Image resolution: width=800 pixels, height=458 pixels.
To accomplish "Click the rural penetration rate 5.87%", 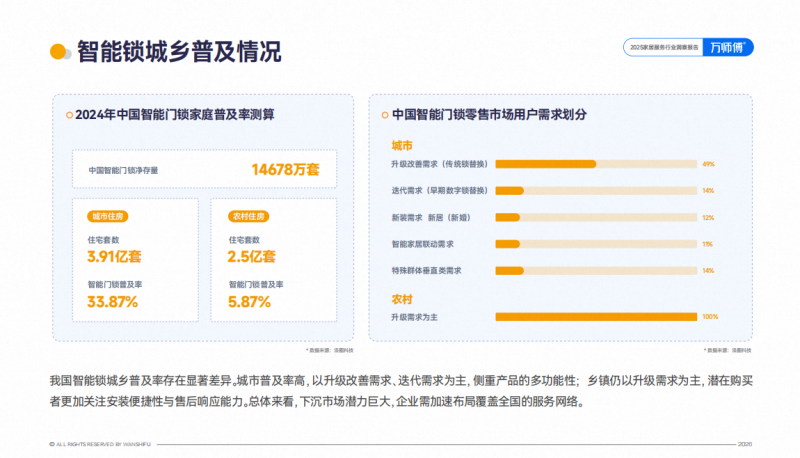I will [x=248, y=301].
